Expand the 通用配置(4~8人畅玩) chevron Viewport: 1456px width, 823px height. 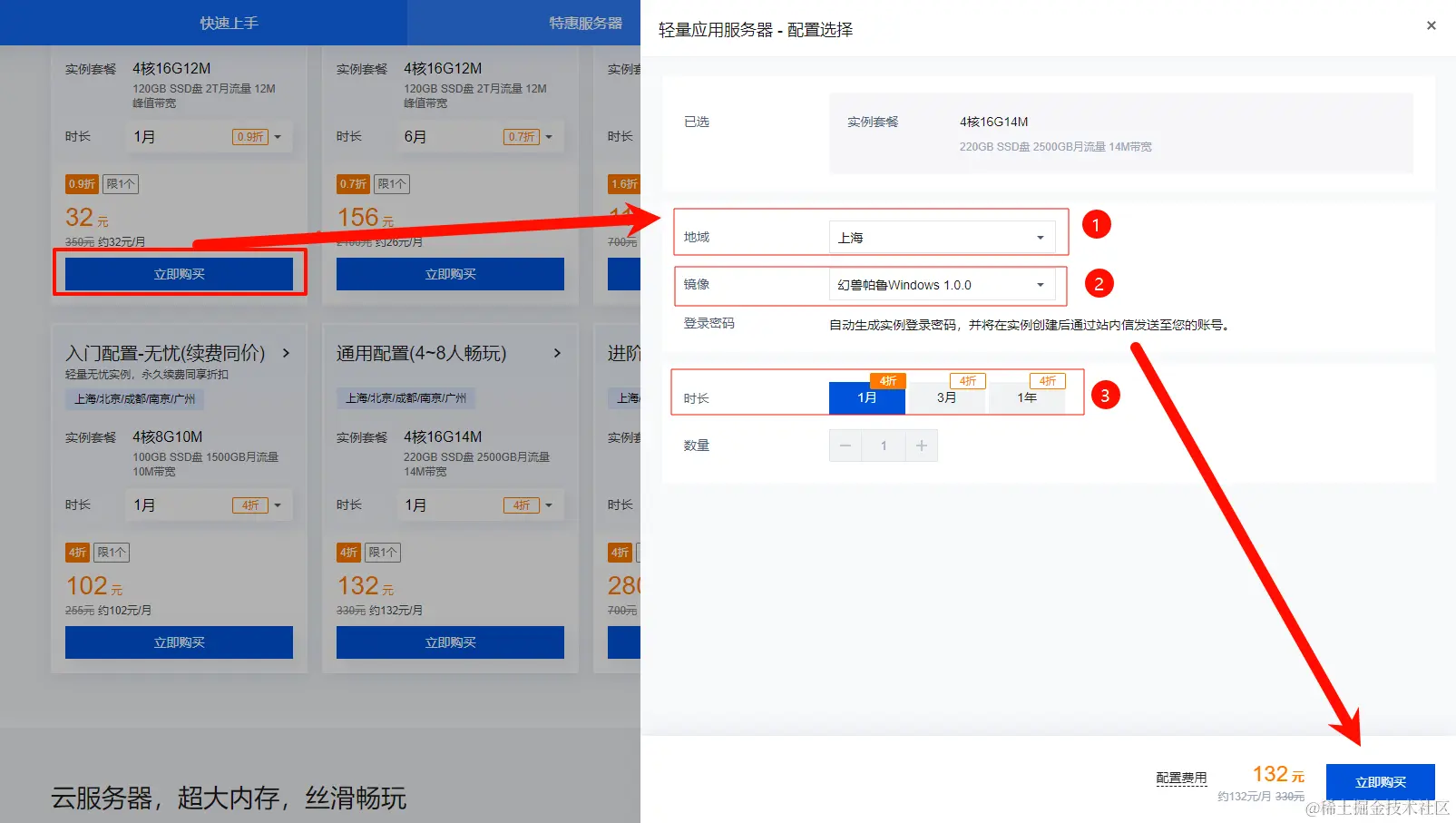click(x=558, y=353)
